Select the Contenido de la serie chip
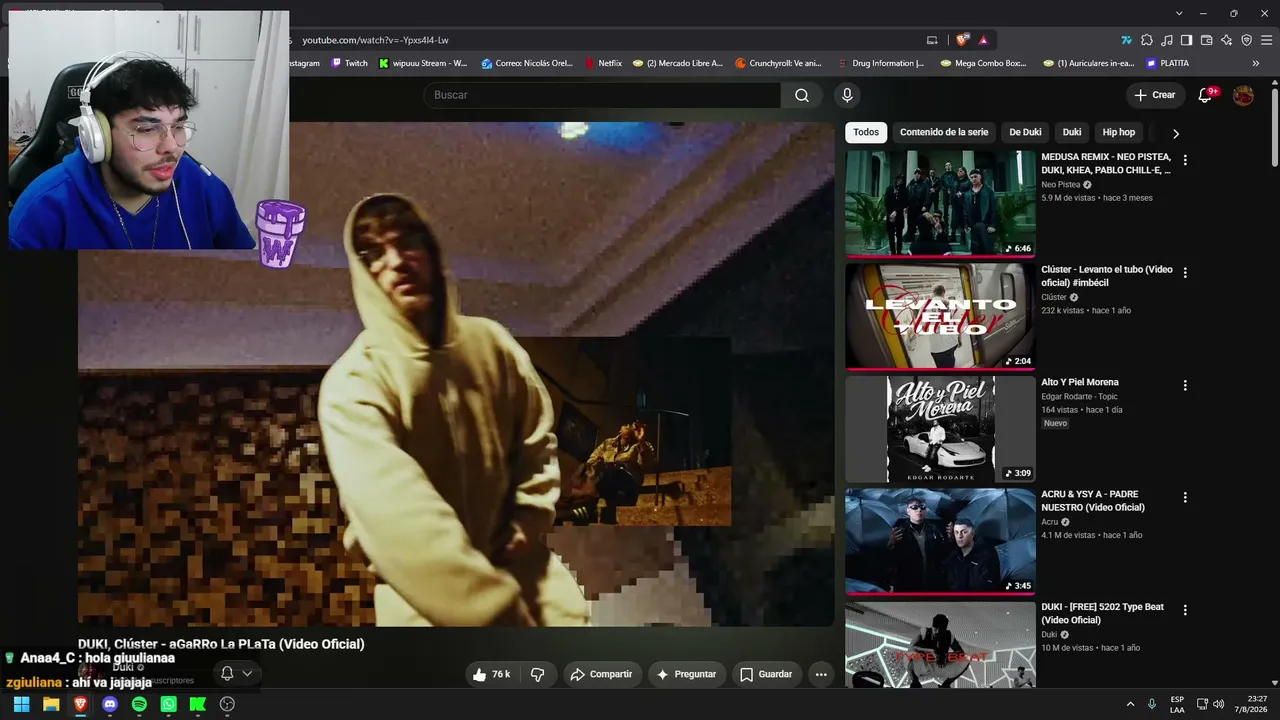 [944, 132]
